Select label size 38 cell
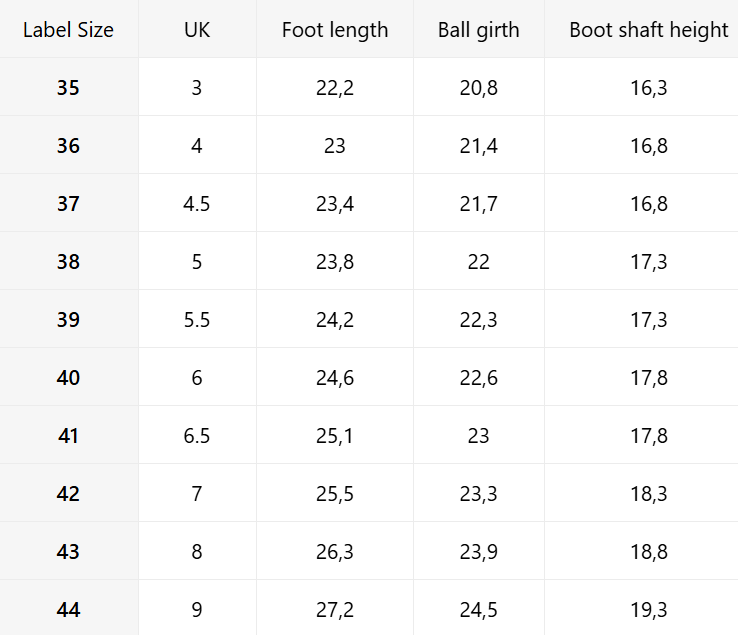 point(68,262)
